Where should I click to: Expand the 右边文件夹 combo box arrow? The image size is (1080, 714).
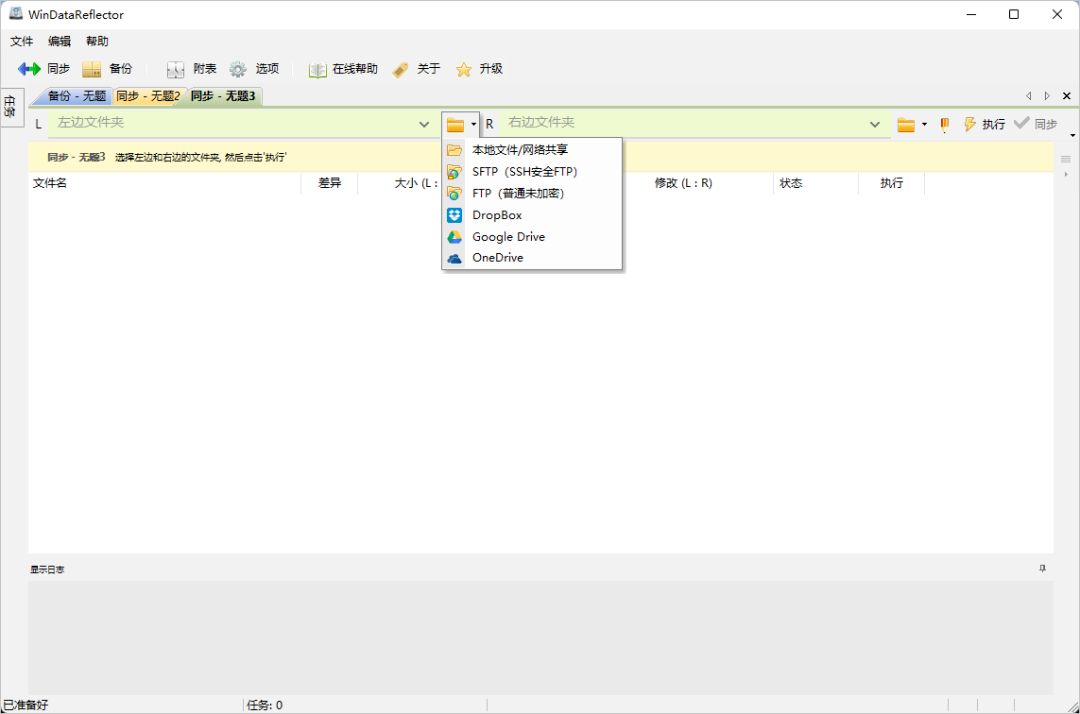tap(875, 124)
